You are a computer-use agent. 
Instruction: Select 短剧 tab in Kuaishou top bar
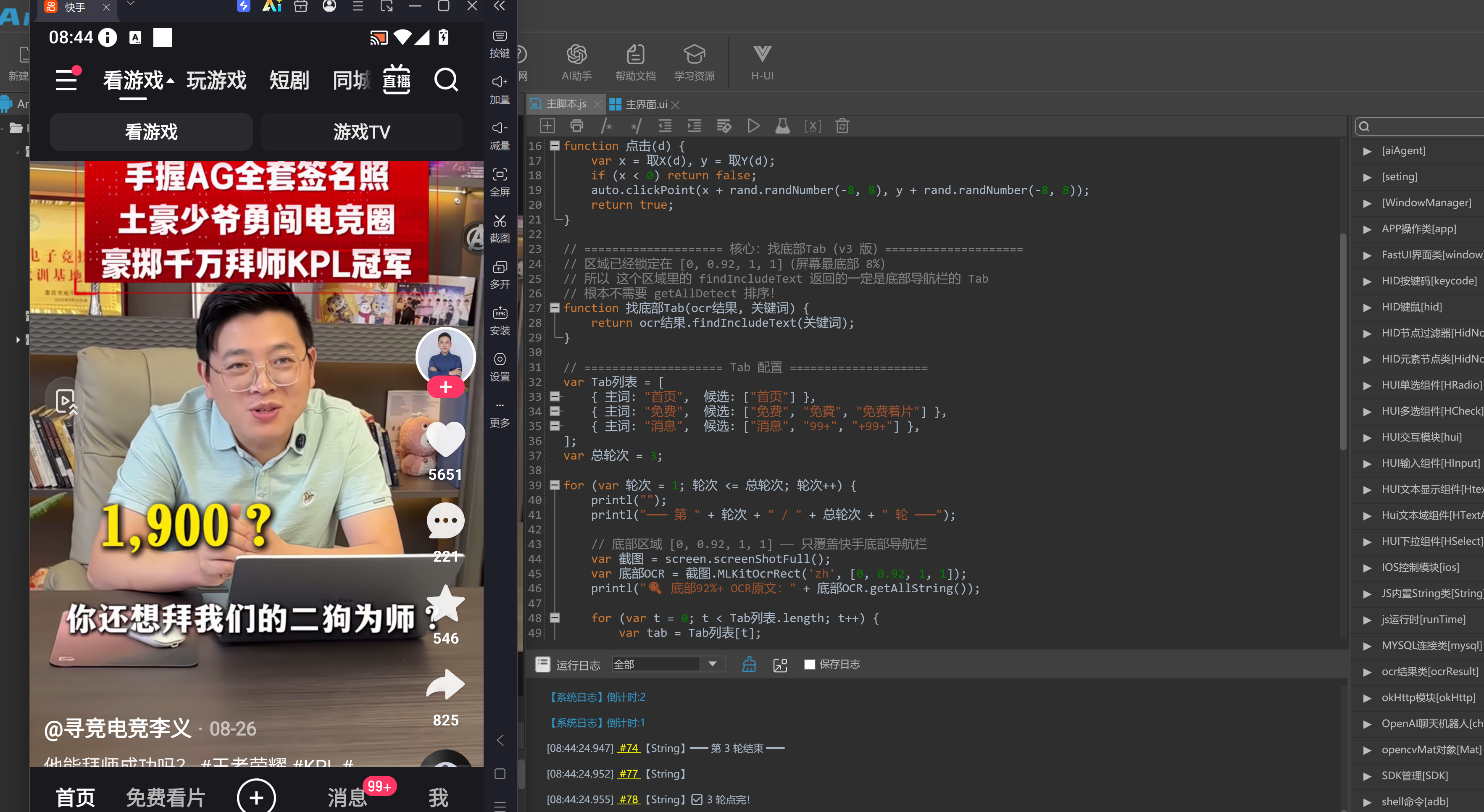pos(289,80)
